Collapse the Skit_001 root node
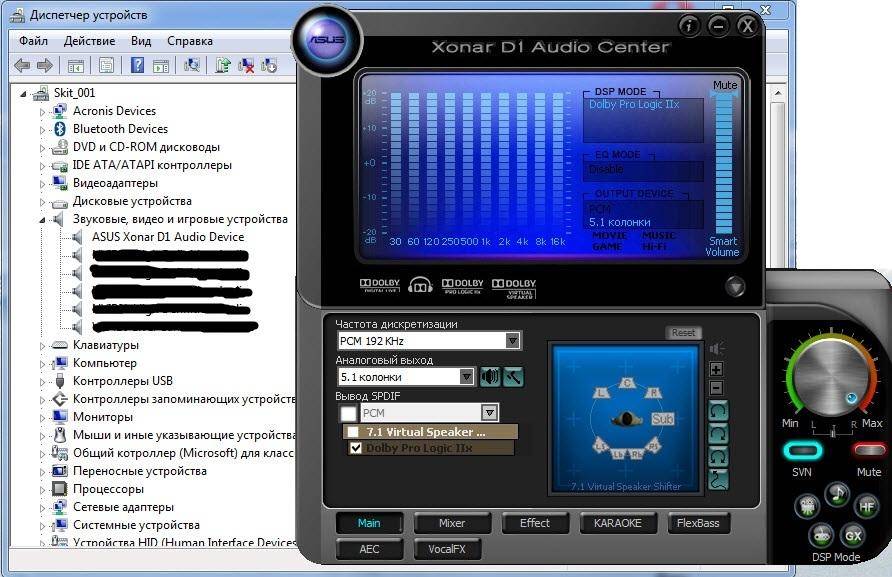 click(x=23, y=93)
